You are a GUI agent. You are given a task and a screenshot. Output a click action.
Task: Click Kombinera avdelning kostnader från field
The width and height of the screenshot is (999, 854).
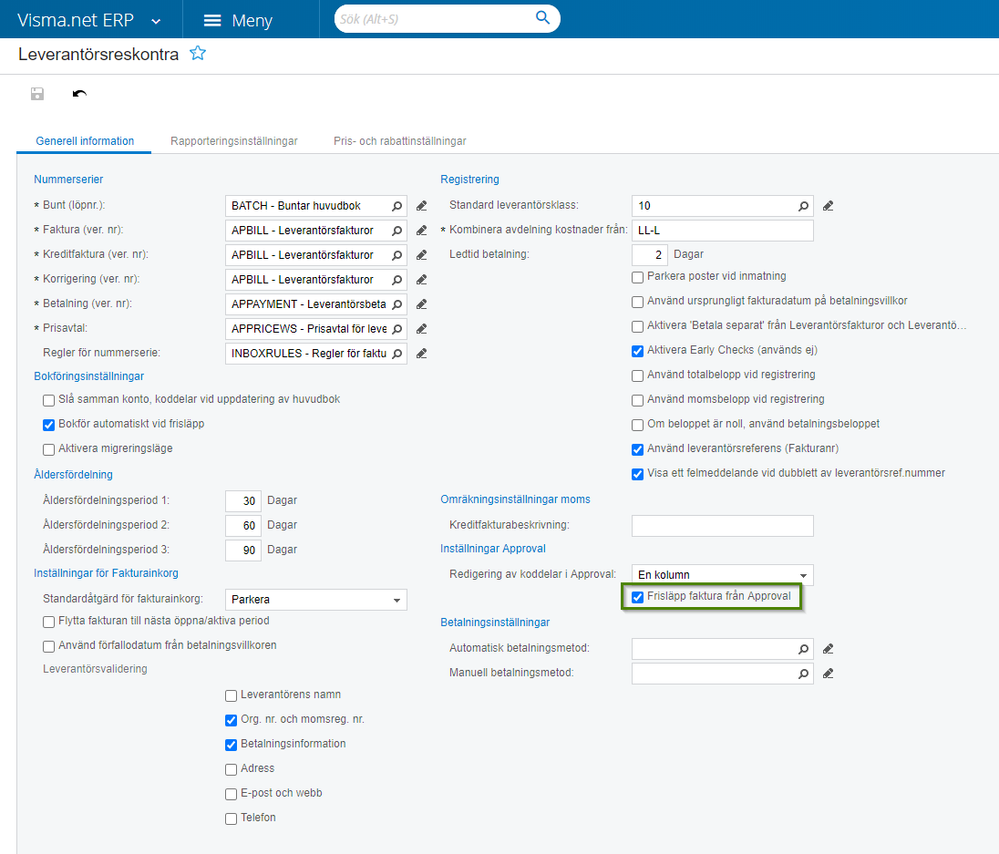[722, 231]
